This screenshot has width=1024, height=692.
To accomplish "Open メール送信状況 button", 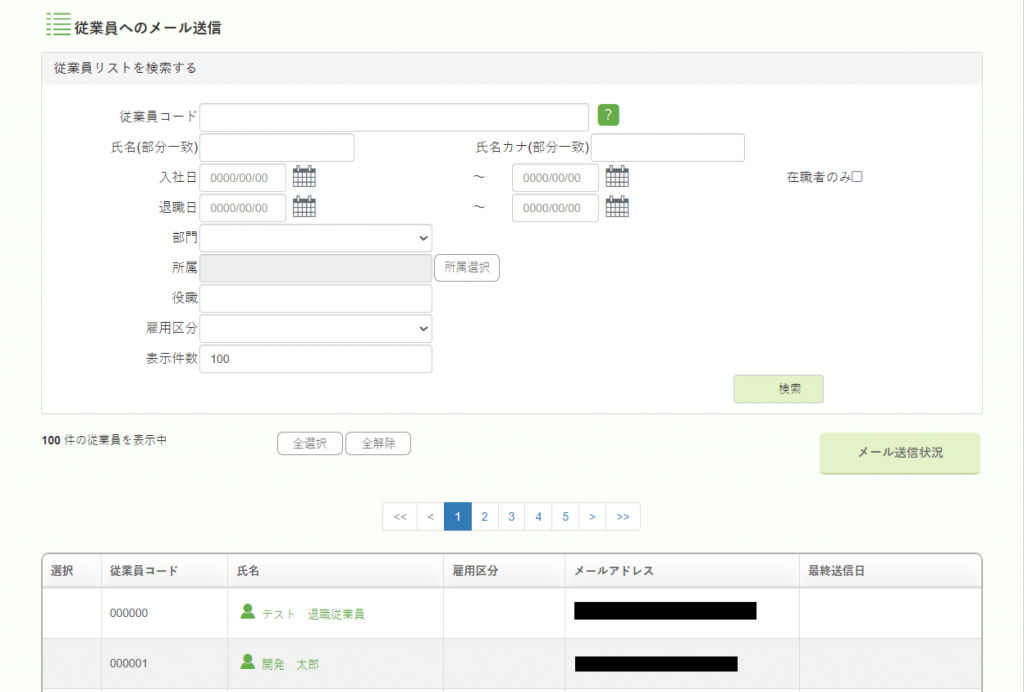I will click(x=899, y=453).
